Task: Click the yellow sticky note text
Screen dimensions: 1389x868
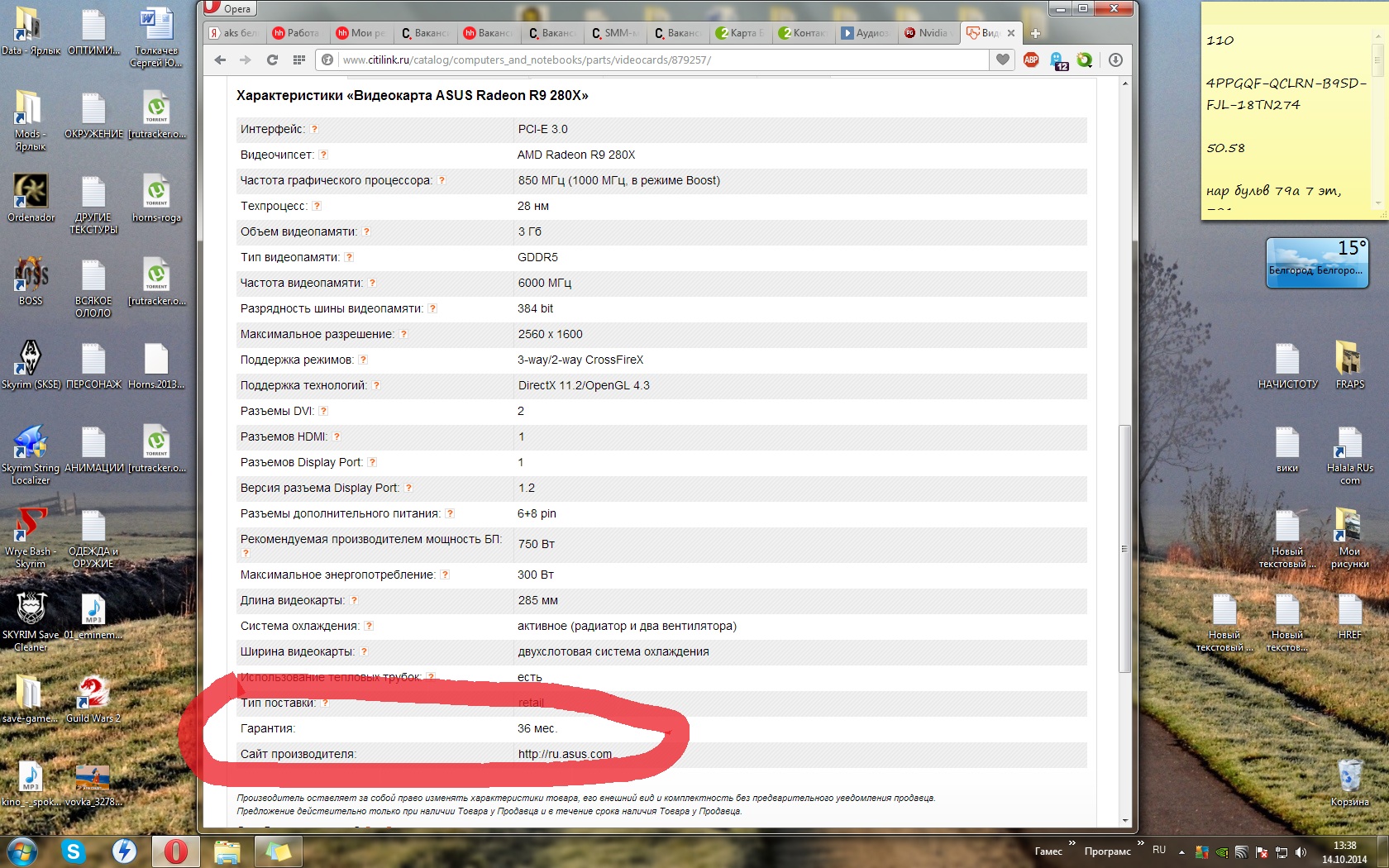Action: click(x=1286, y=116)
